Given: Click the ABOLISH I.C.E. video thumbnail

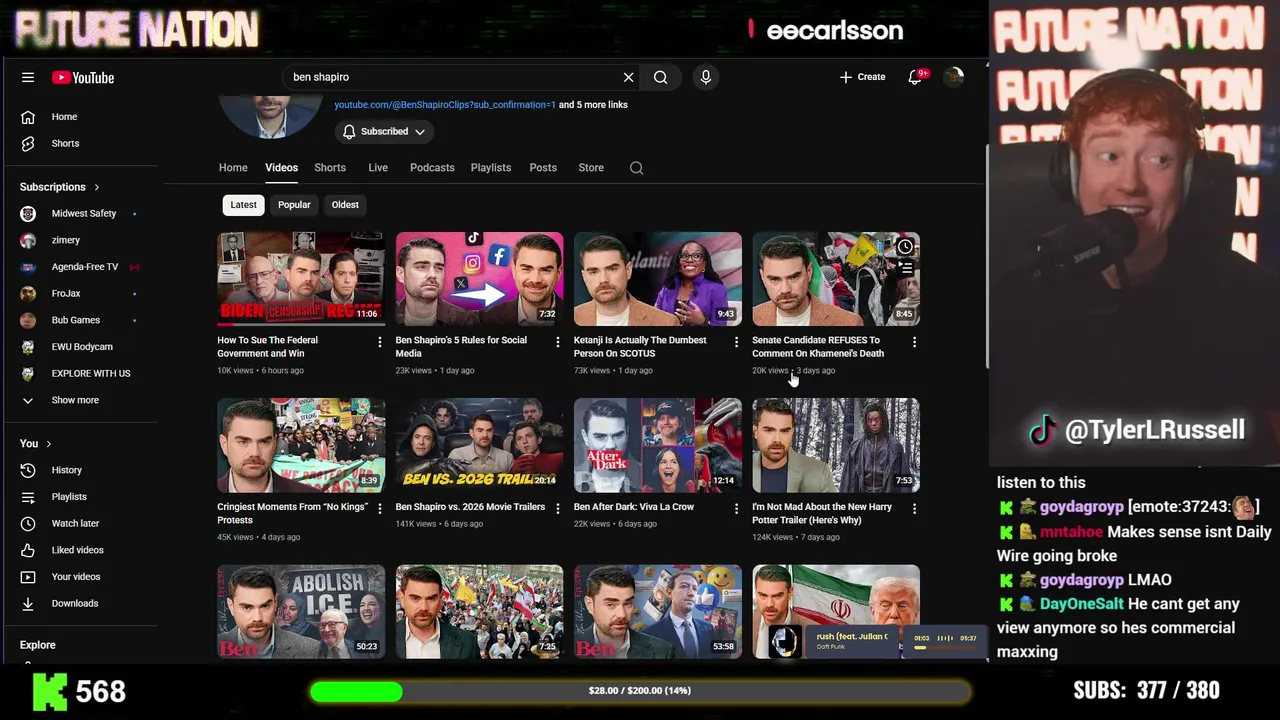Looking at the screenshot, I should click(301, 611).
